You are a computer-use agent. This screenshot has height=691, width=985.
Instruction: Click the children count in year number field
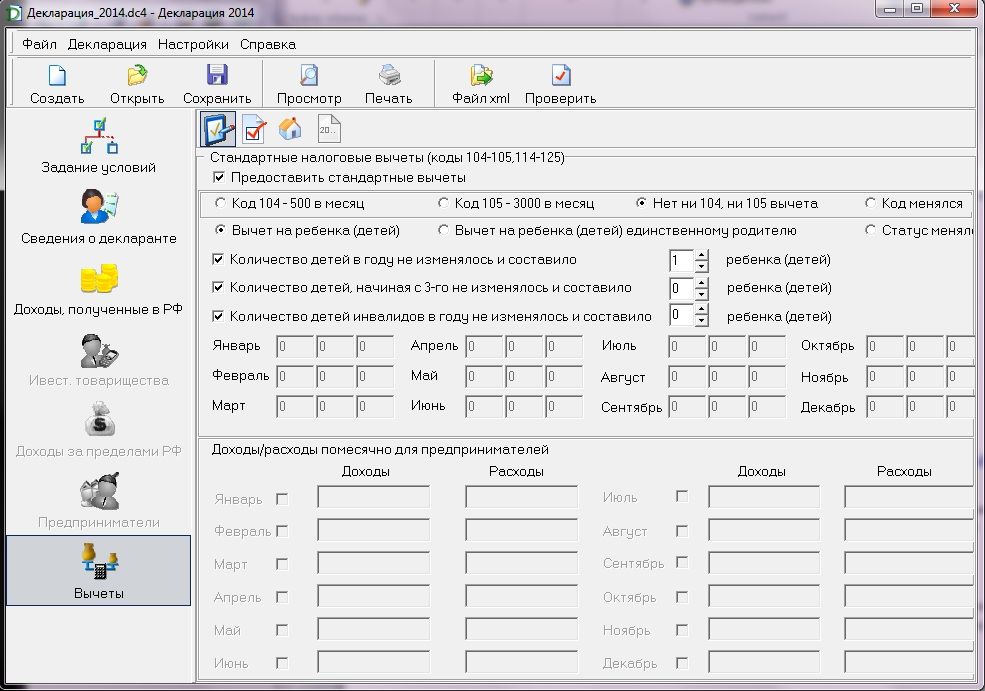680,260
